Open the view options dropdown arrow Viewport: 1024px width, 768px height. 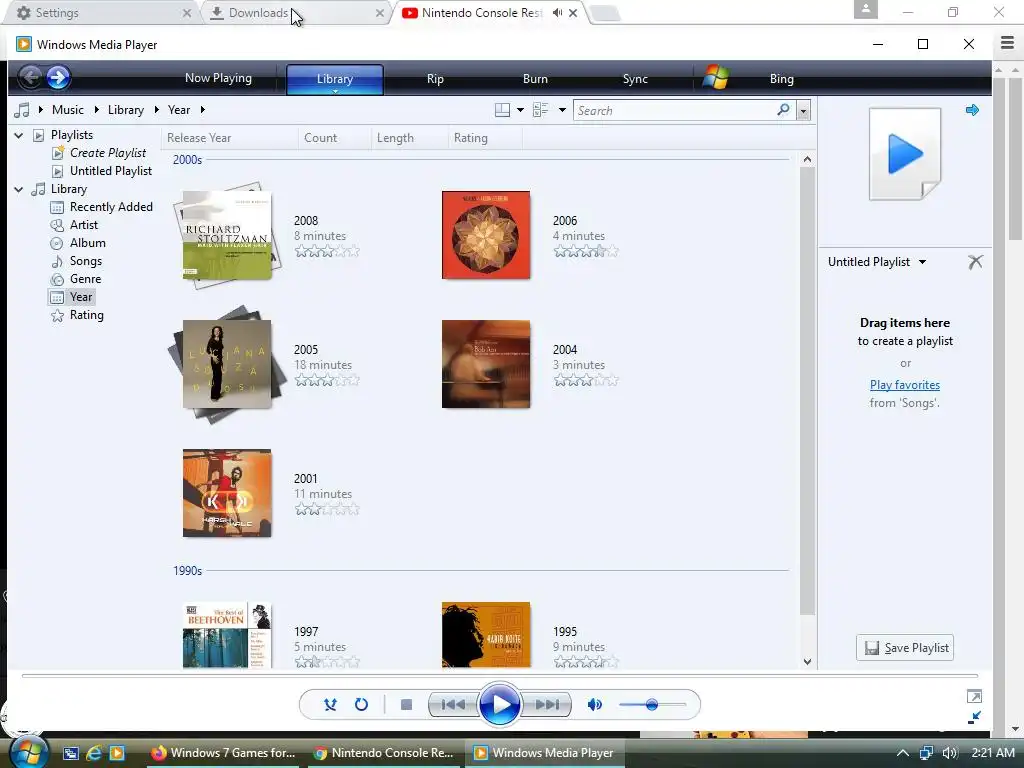point(562,110)
